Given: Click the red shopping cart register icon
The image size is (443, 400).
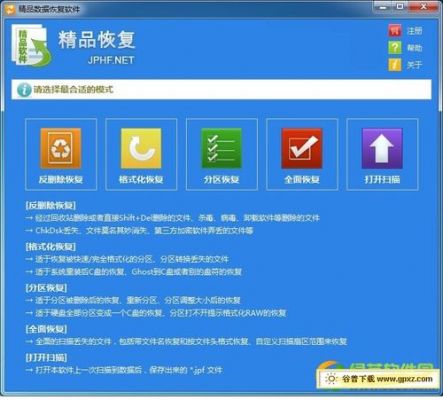Looking at the screenshot, I should 395,31.
